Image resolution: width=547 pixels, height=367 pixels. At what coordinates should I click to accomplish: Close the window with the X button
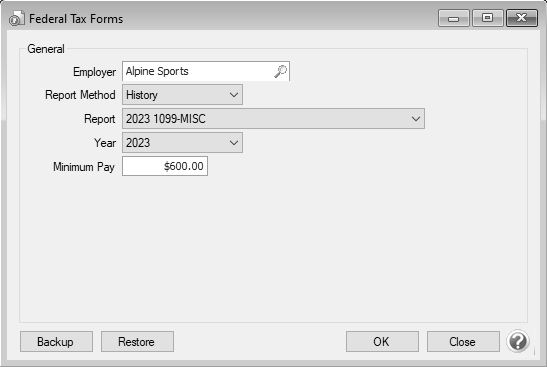point(522,18)
